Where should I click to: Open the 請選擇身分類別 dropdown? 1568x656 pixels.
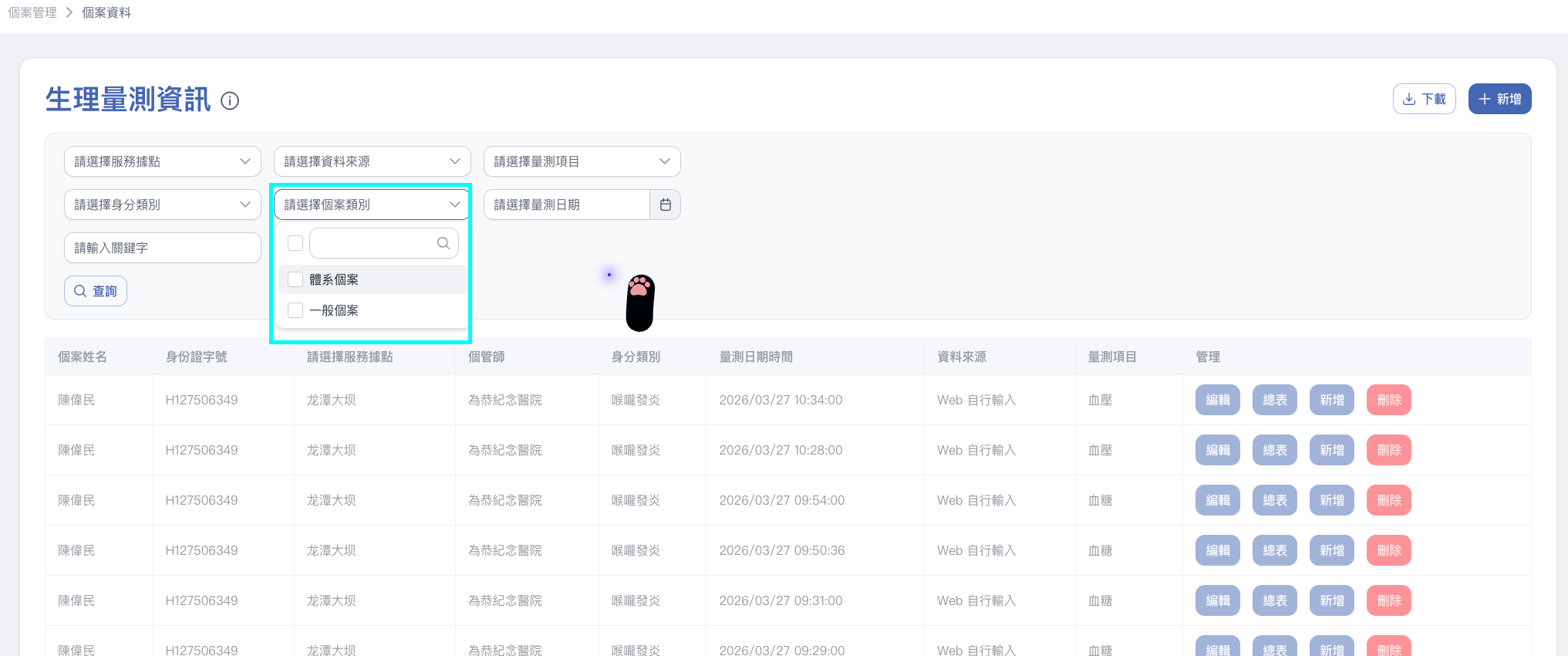[x=162, y=205]
